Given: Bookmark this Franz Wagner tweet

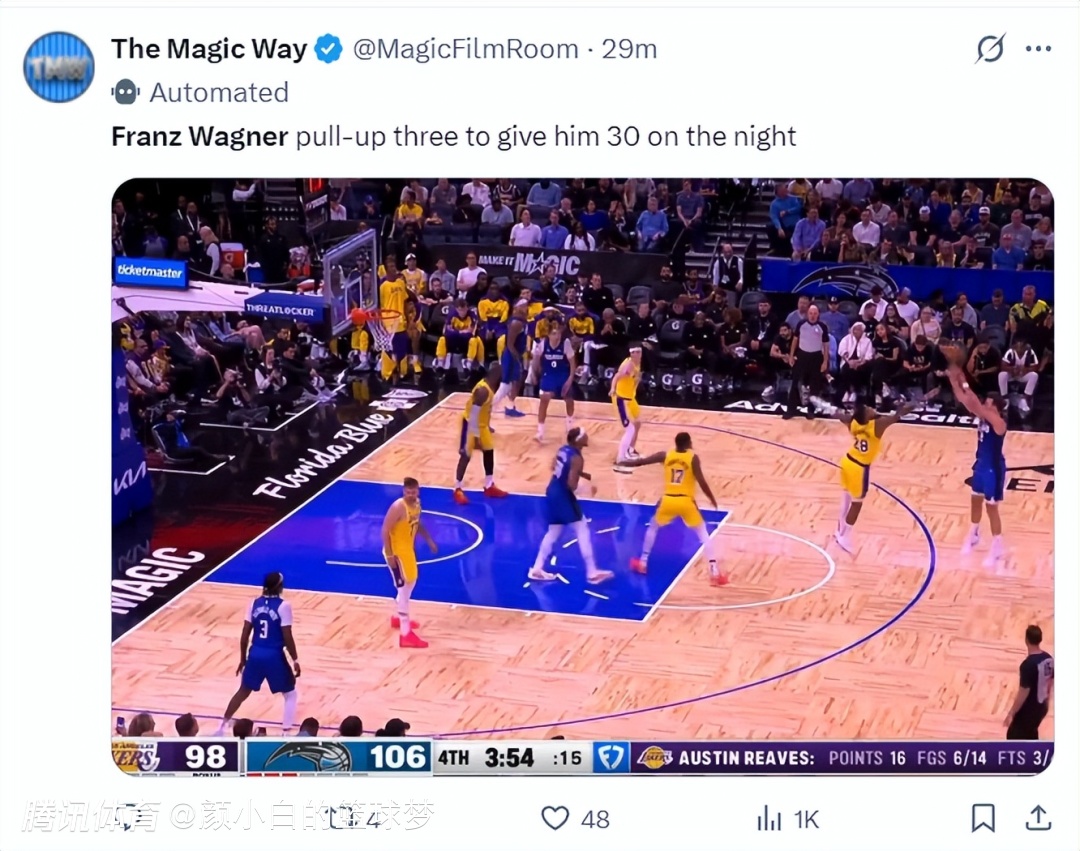Looking at the screenshot, I should click(983, 819).
